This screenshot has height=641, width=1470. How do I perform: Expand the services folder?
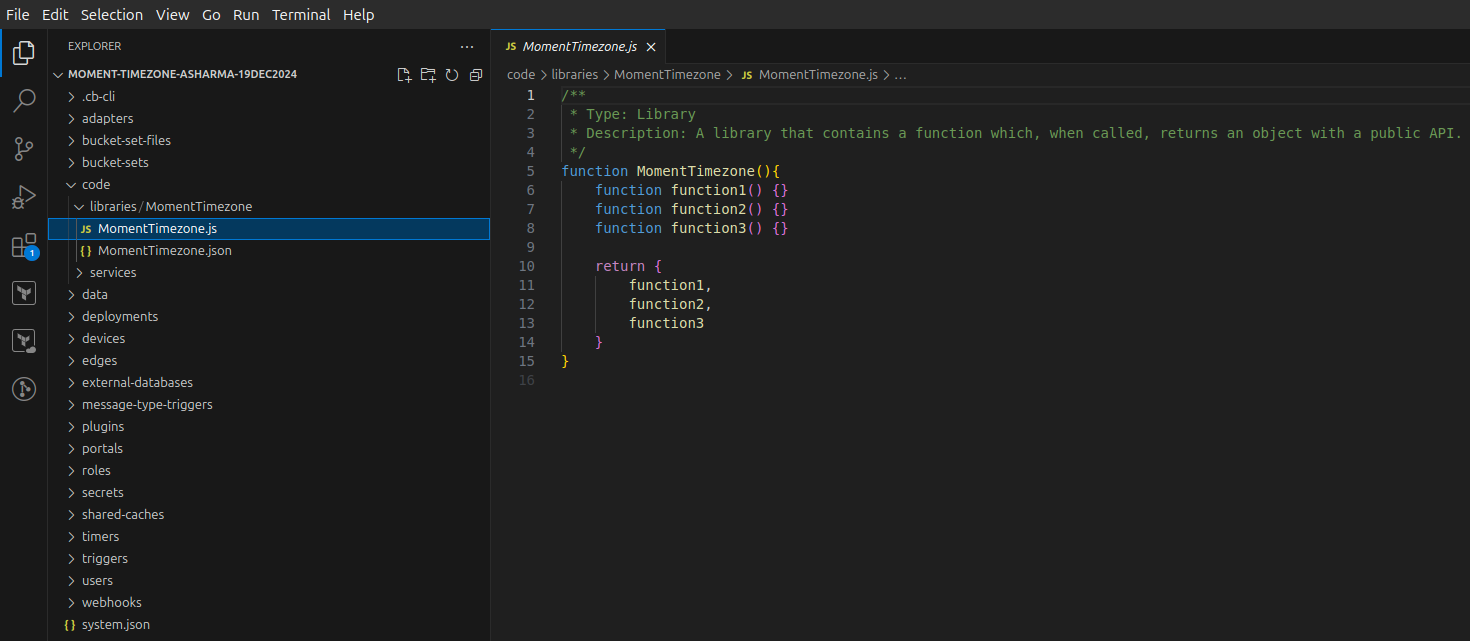pyautogui.click(x=112, y=273)
